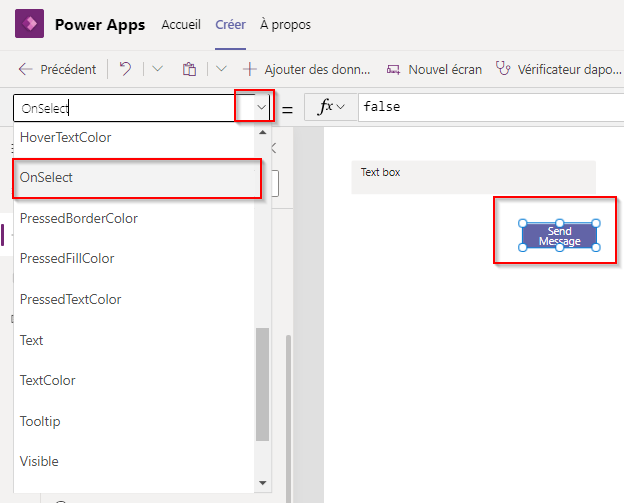624x503 pixels.
Task: Choose HoverTextColor from the property list
Action: pos(134,137)
